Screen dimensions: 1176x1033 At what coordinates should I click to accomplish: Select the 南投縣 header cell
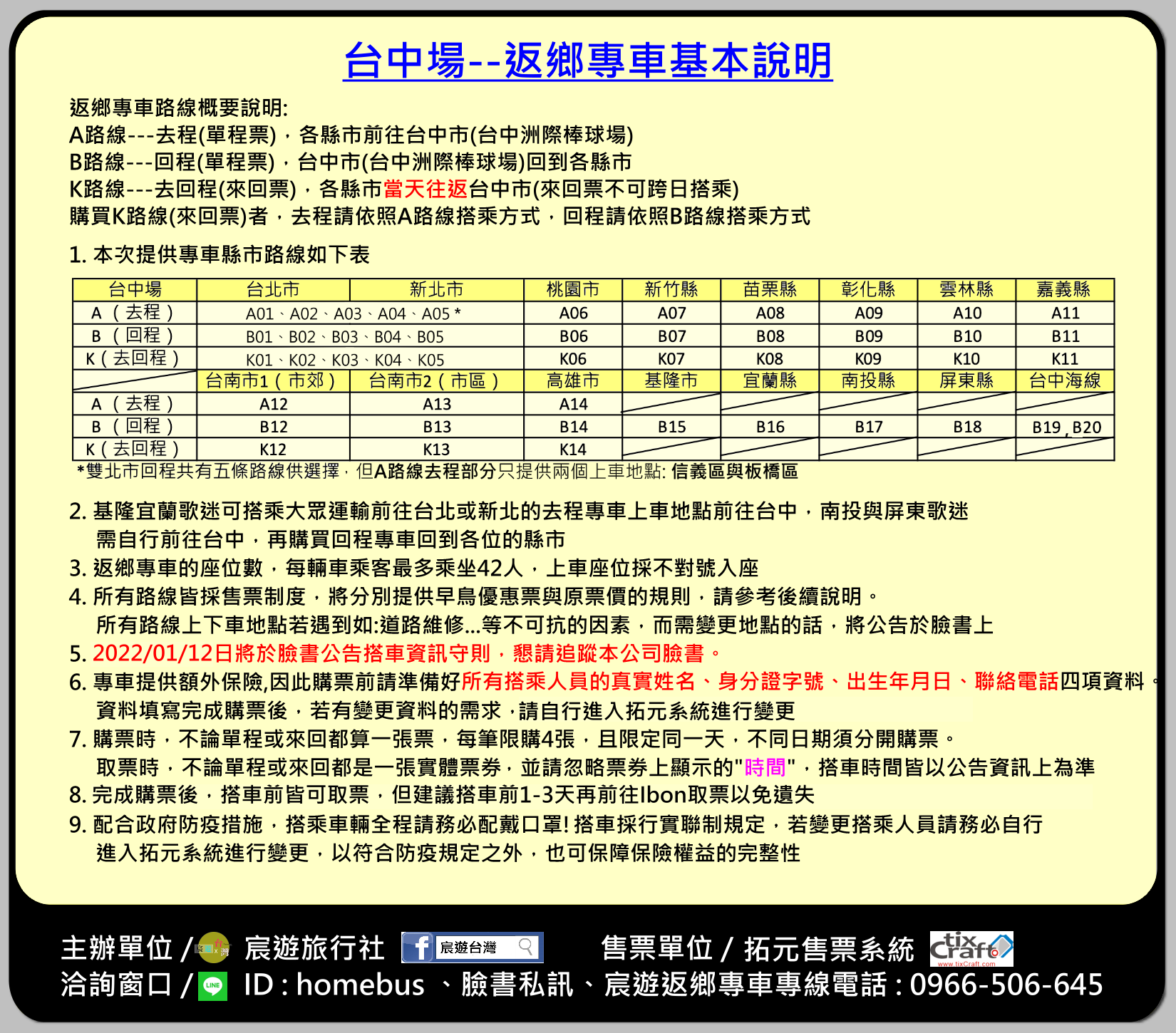pyautogui.click(x=868, y=381)
